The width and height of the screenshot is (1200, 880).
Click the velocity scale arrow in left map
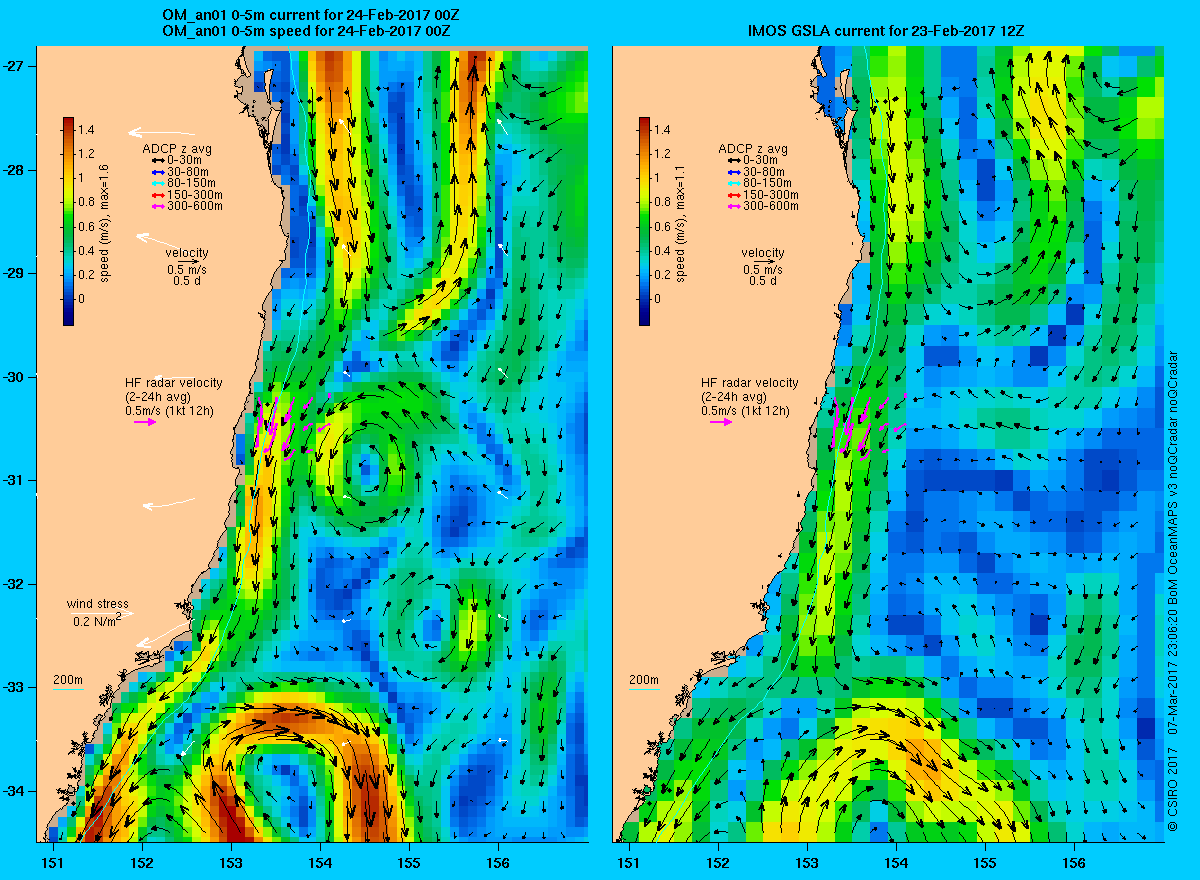coord(187,262)
